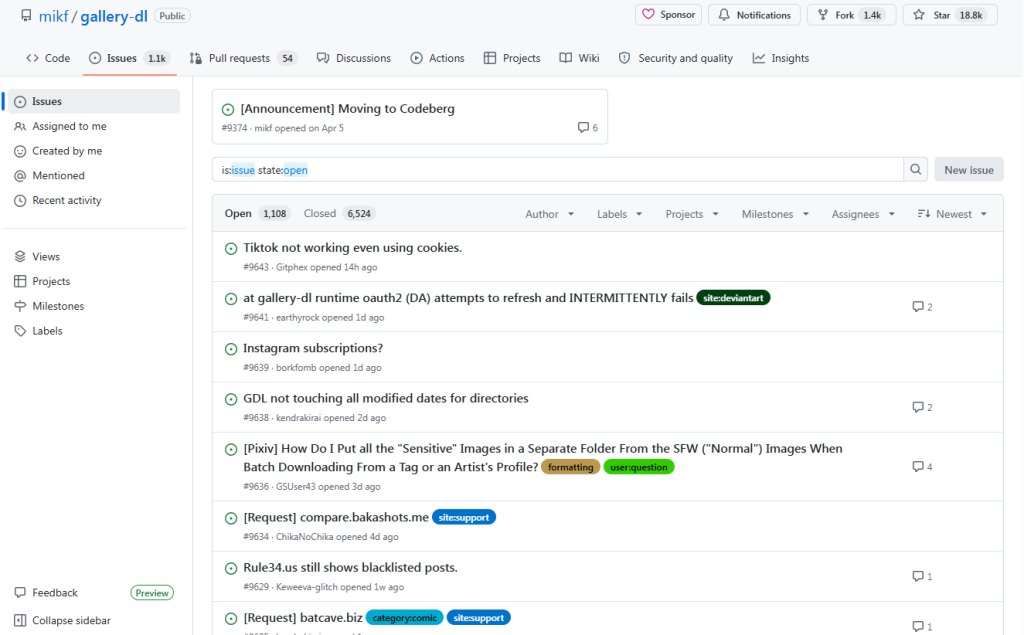Click open-issue circle icon beside Tiktok issue
Screen dimensions: 1024x635
click(231, 248)
